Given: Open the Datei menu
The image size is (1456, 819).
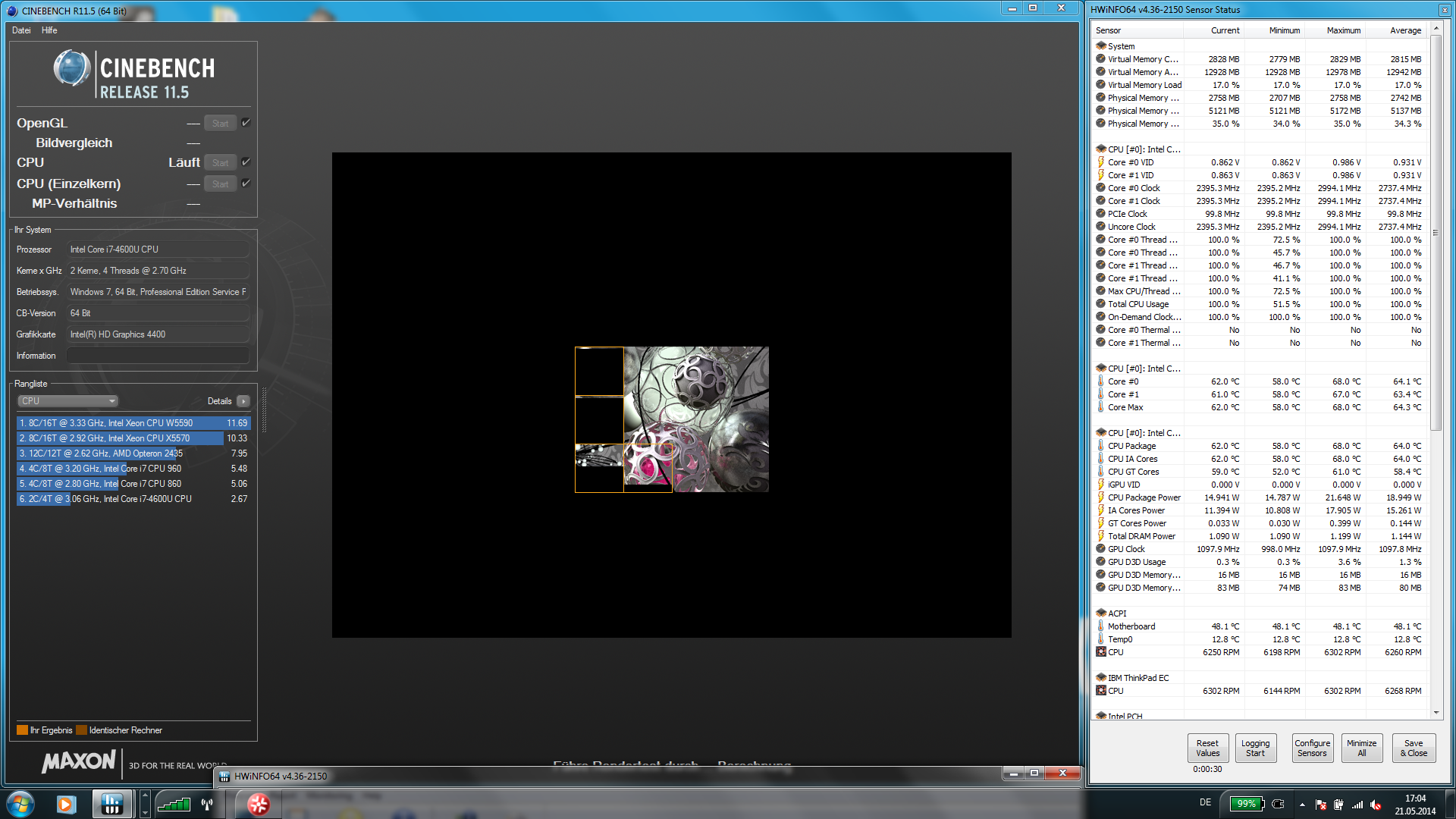Looking at the screenshot, I should pos(21,30).
